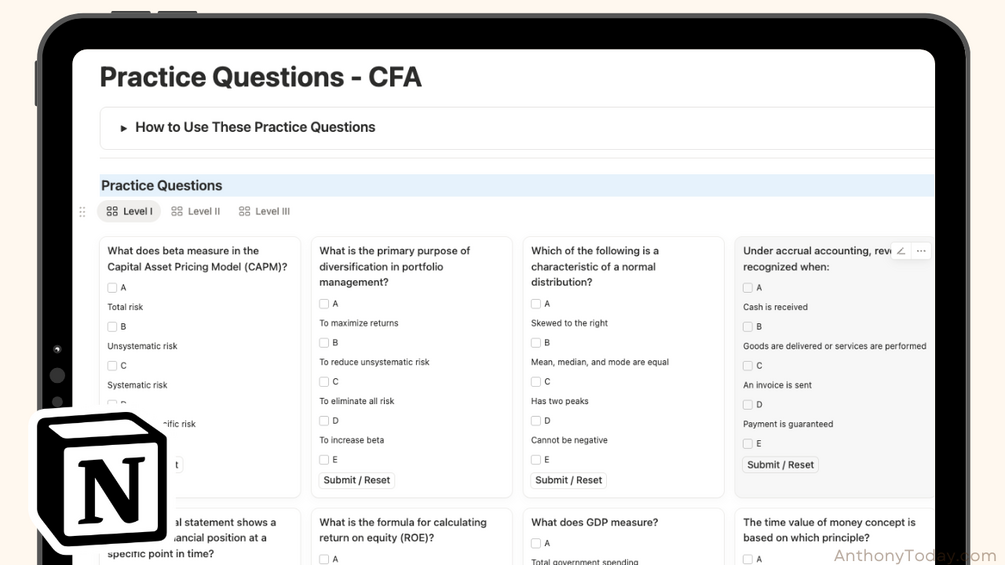Expand How to Use These Practice Questions toggle

(124, 128)
